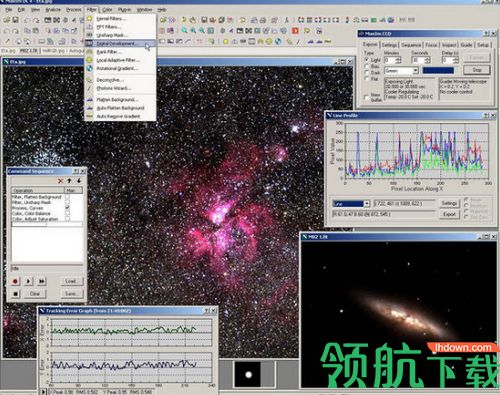Switch to the Setup tab in MaxIm CCD
The image size is (500, 395).
[x=483, y=45]
